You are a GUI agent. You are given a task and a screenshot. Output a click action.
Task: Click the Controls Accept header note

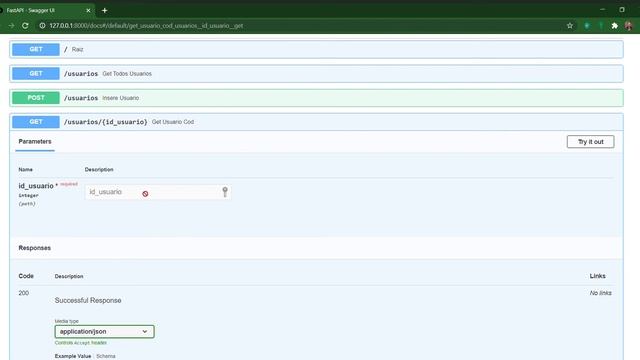coord(81,343)
